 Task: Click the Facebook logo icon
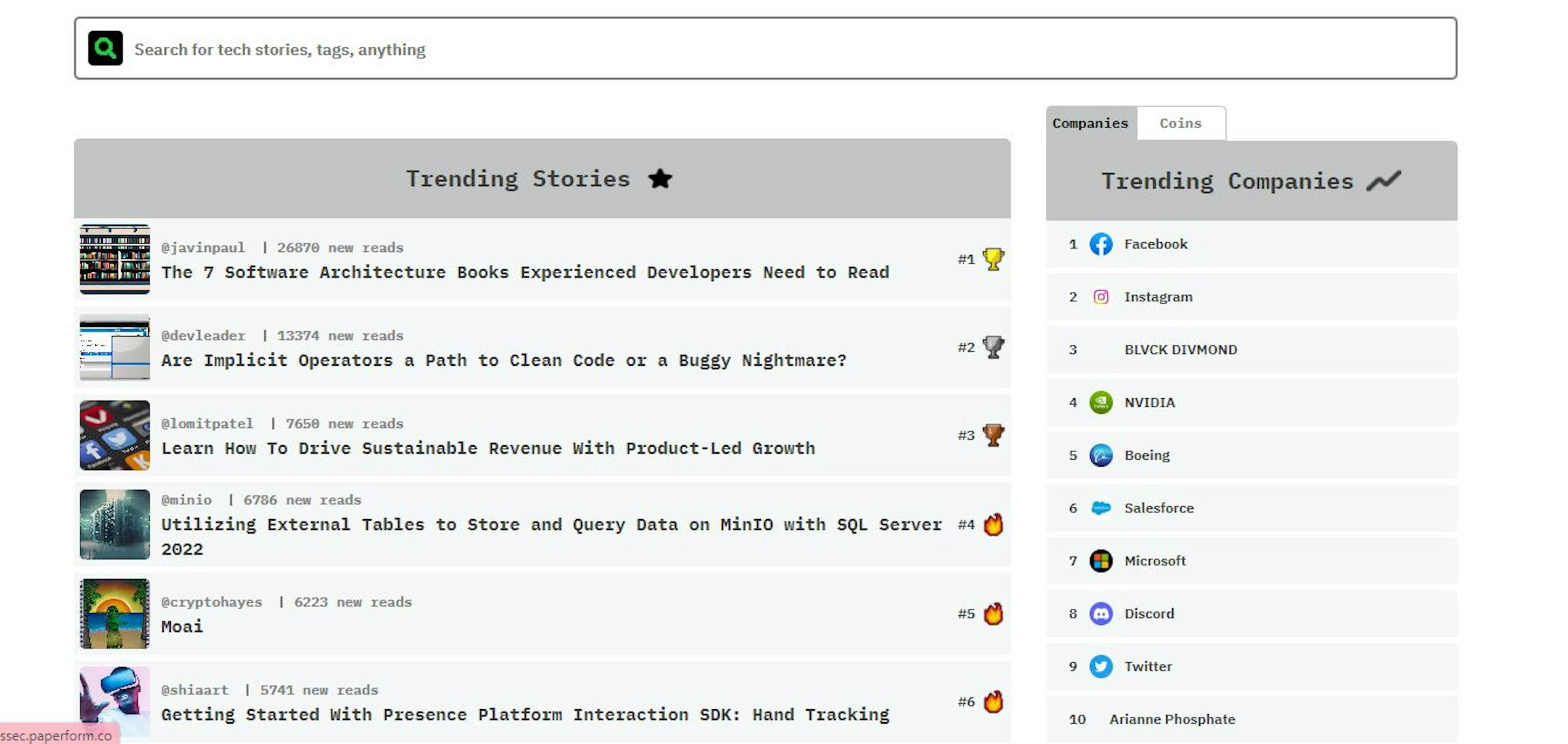(x=1100, y=243)
